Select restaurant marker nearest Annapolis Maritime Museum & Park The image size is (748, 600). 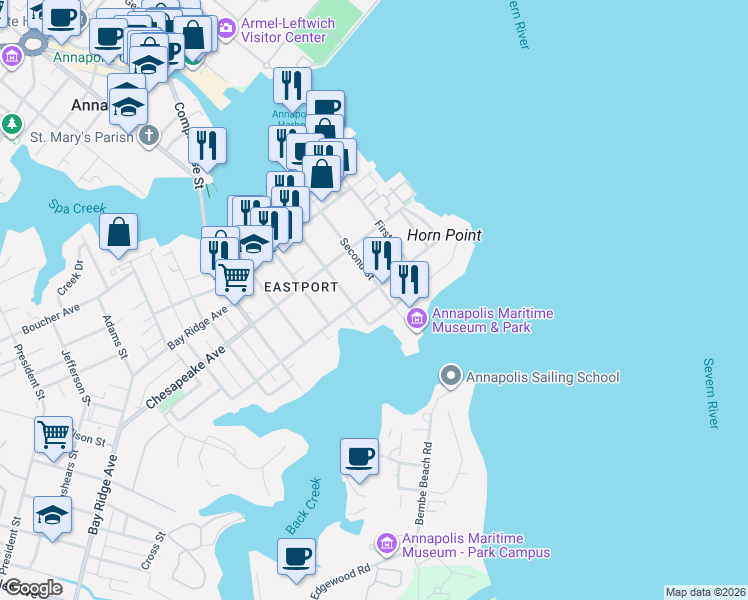coord(409,281)
